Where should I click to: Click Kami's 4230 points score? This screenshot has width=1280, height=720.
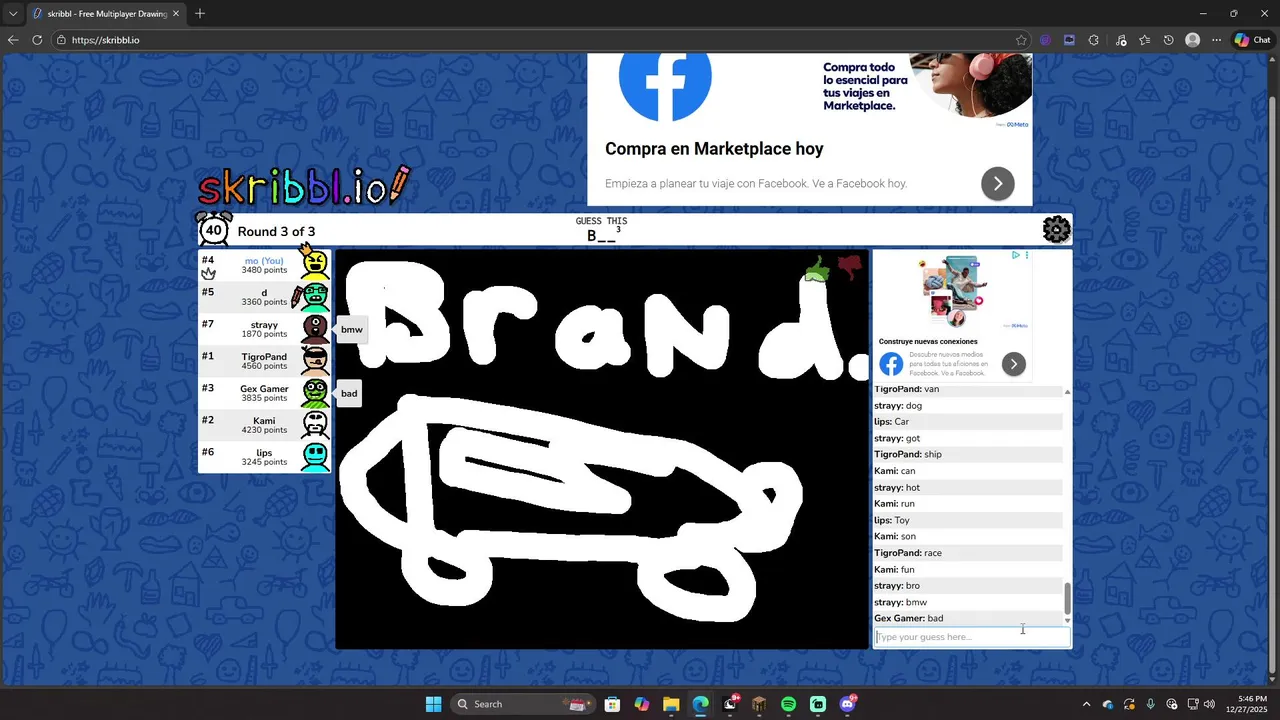click(x=264, y=430)
